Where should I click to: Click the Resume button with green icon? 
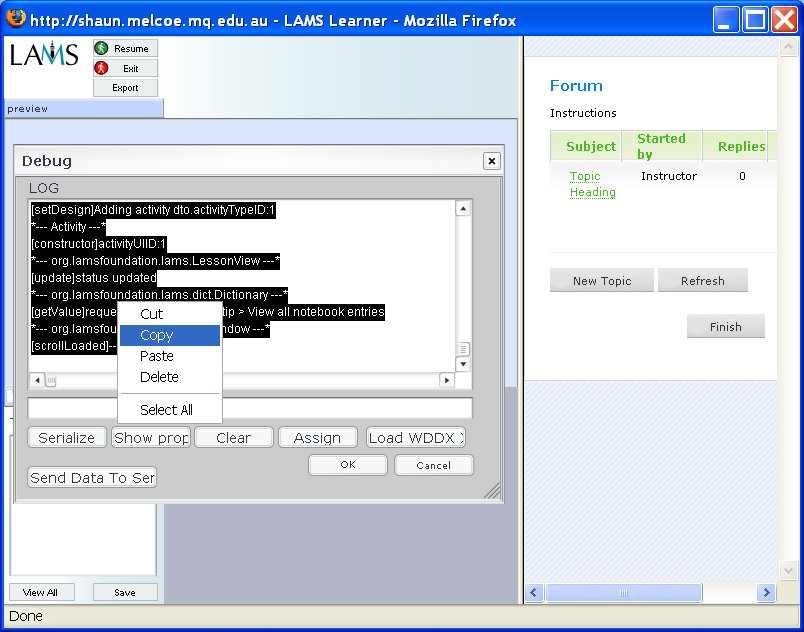(125, 48)
